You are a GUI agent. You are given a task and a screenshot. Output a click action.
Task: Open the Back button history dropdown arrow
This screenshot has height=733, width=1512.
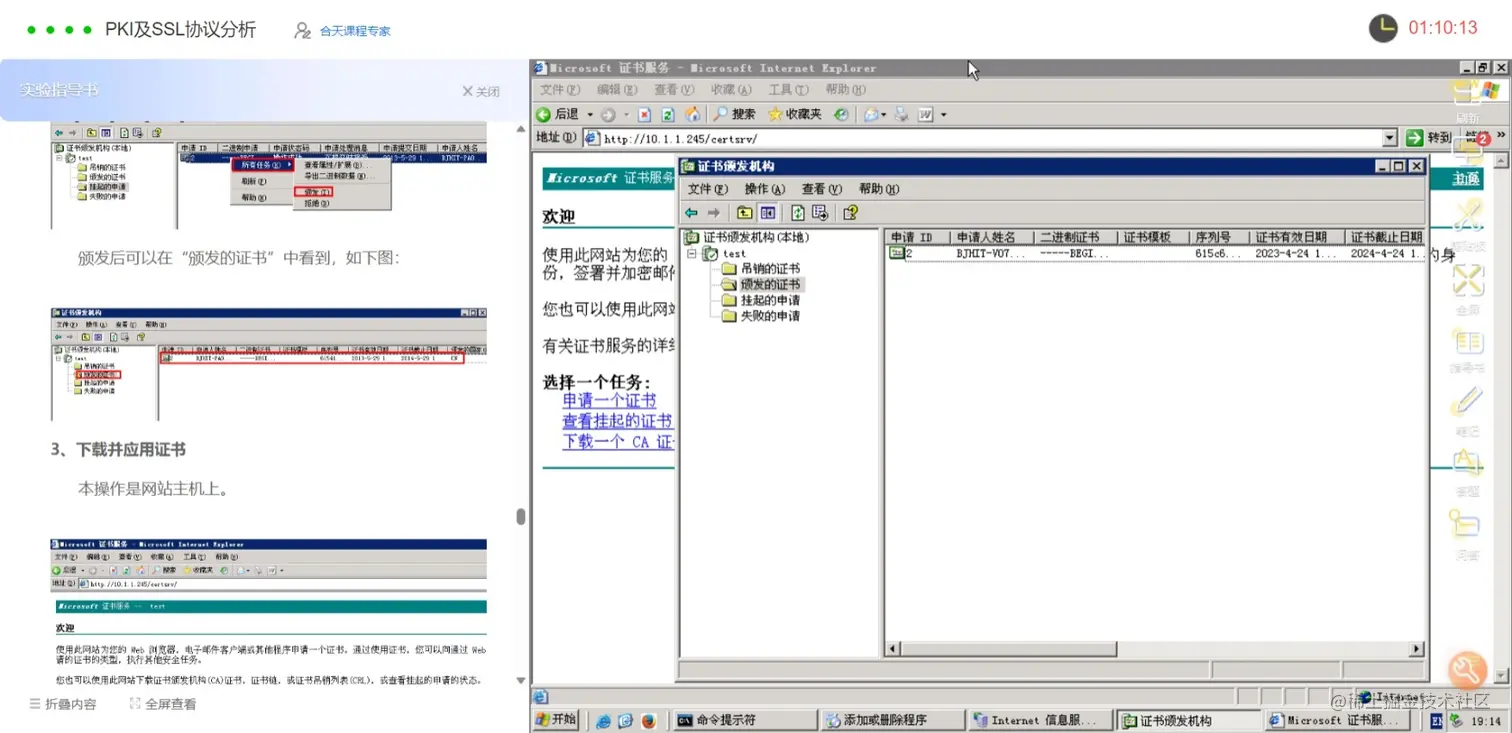click(x=590, y=114)
